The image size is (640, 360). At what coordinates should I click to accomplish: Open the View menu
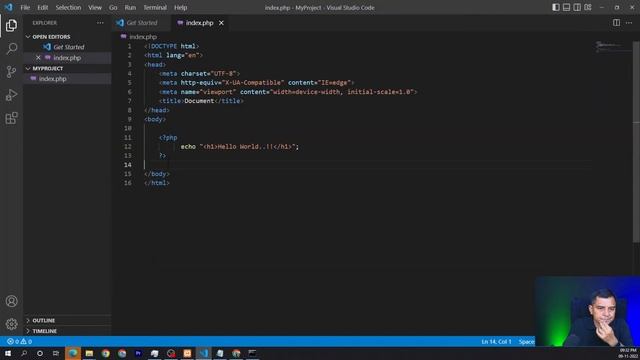tap(95, 7)
